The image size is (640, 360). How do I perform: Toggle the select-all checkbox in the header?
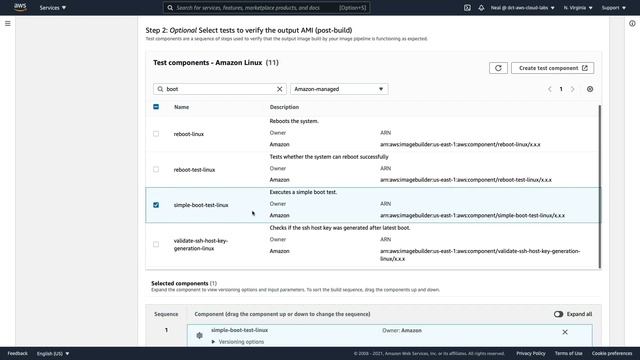(156, 107)
